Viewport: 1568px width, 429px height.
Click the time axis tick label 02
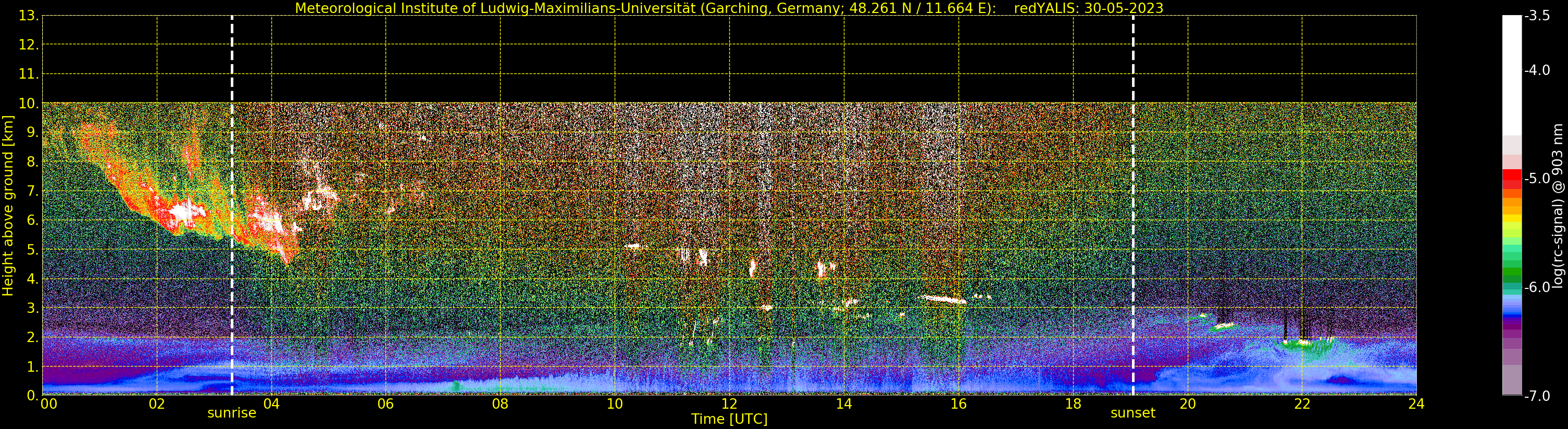click(157, 404)
